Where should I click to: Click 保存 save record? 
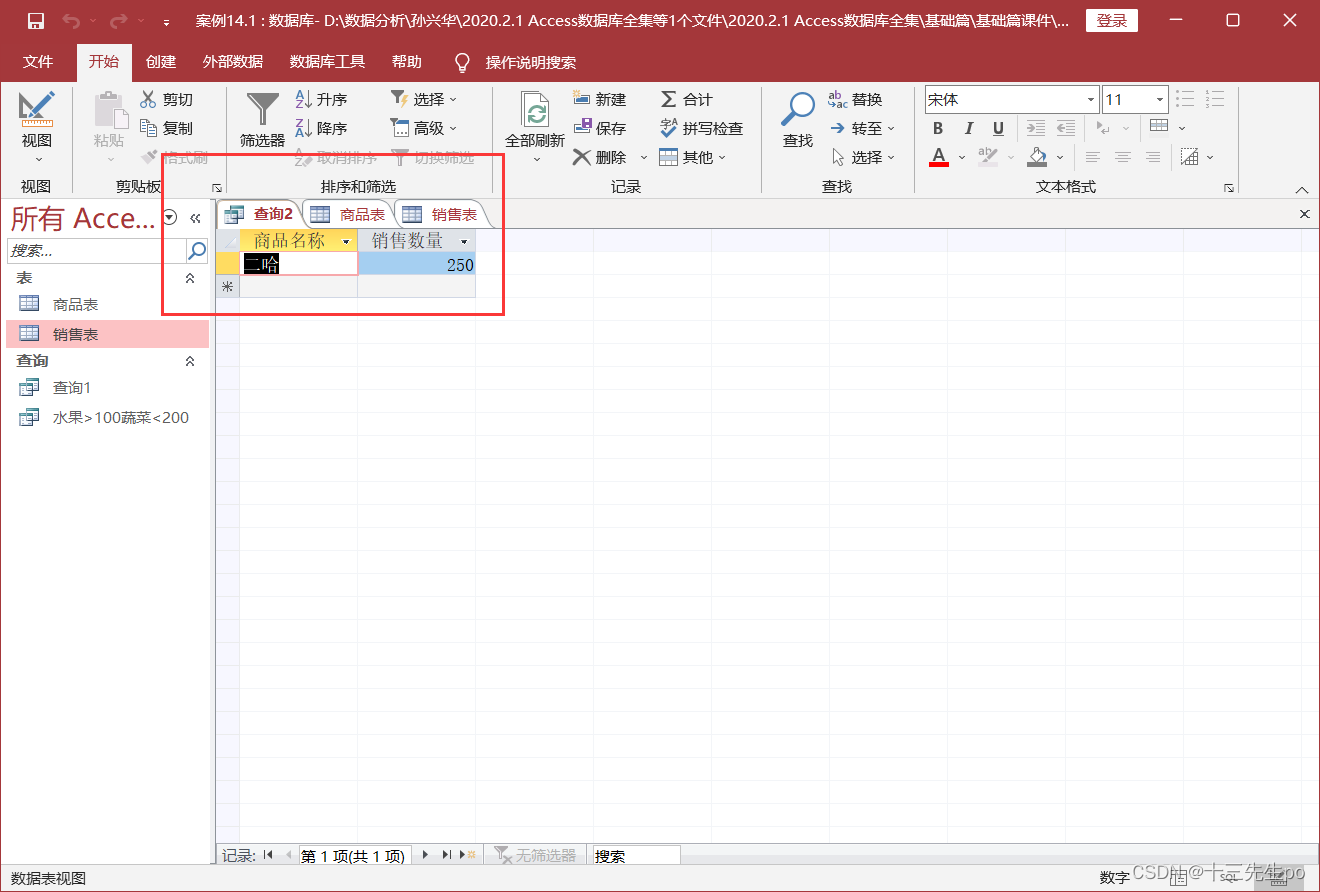(599, 128)
